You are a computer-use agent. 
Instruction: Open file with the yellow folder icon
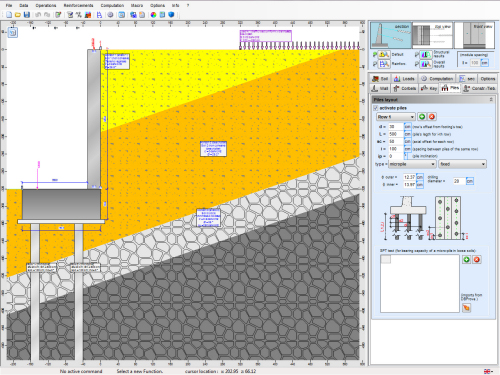coord(18,15)
